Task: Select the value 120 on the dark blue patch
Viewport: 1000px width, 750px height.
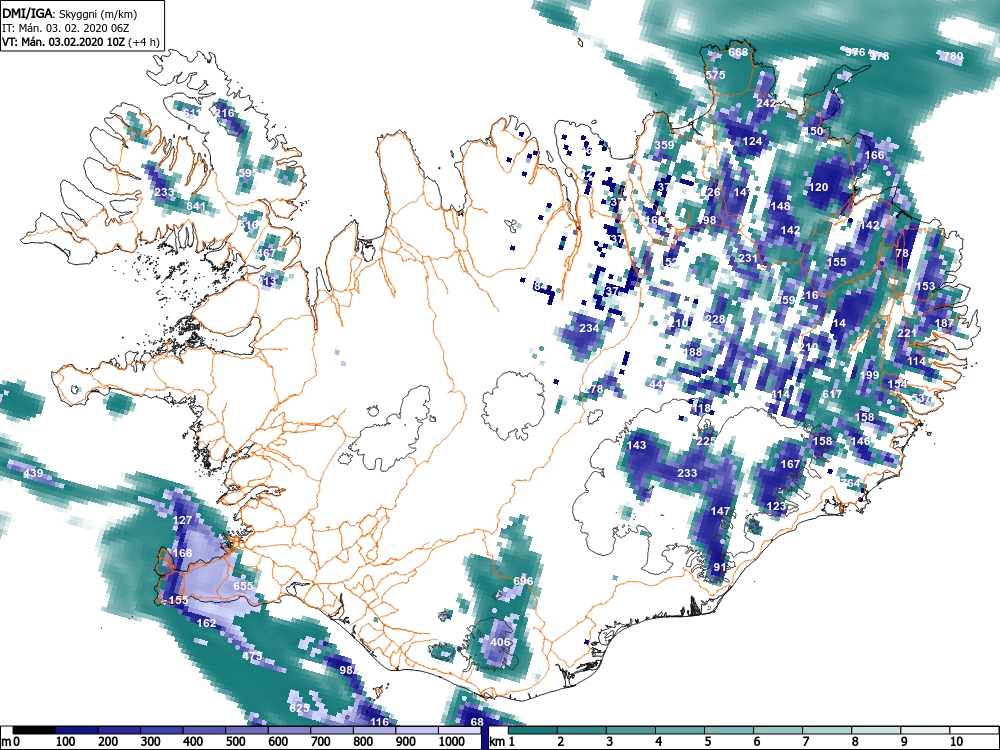Action: point(818,187)
